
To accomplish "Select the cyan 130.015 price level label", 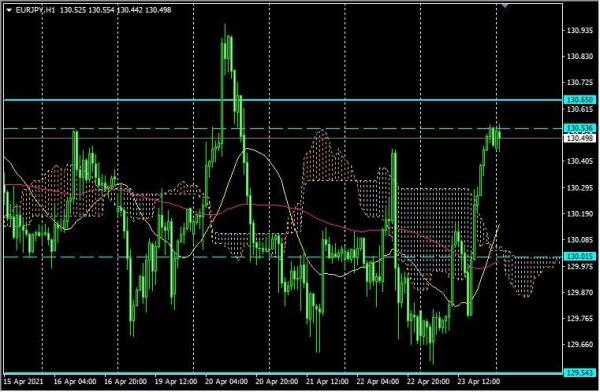I will pos(580,256).
